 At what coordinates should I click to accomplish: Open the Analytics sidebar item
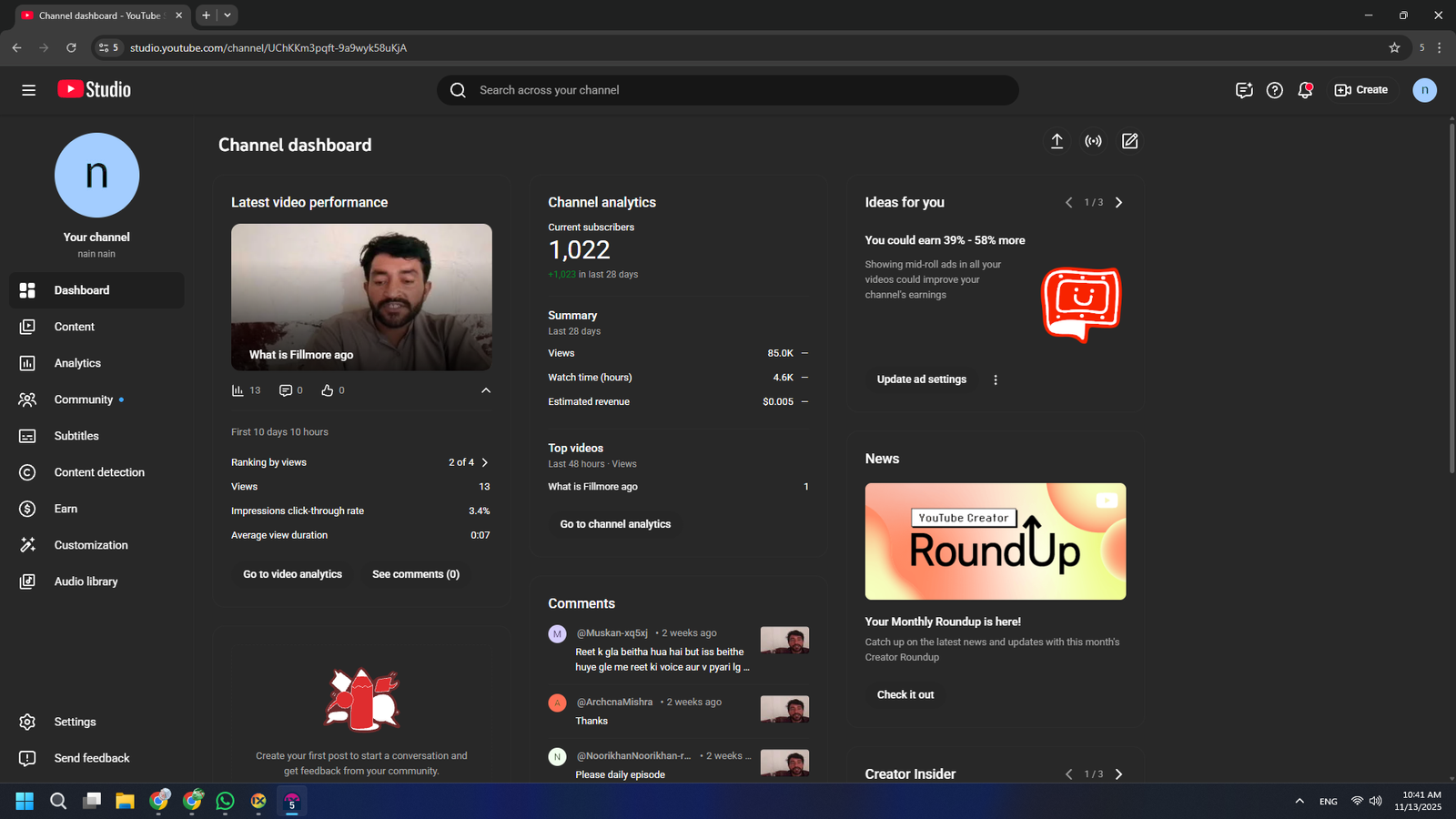[x=77, y=363]
